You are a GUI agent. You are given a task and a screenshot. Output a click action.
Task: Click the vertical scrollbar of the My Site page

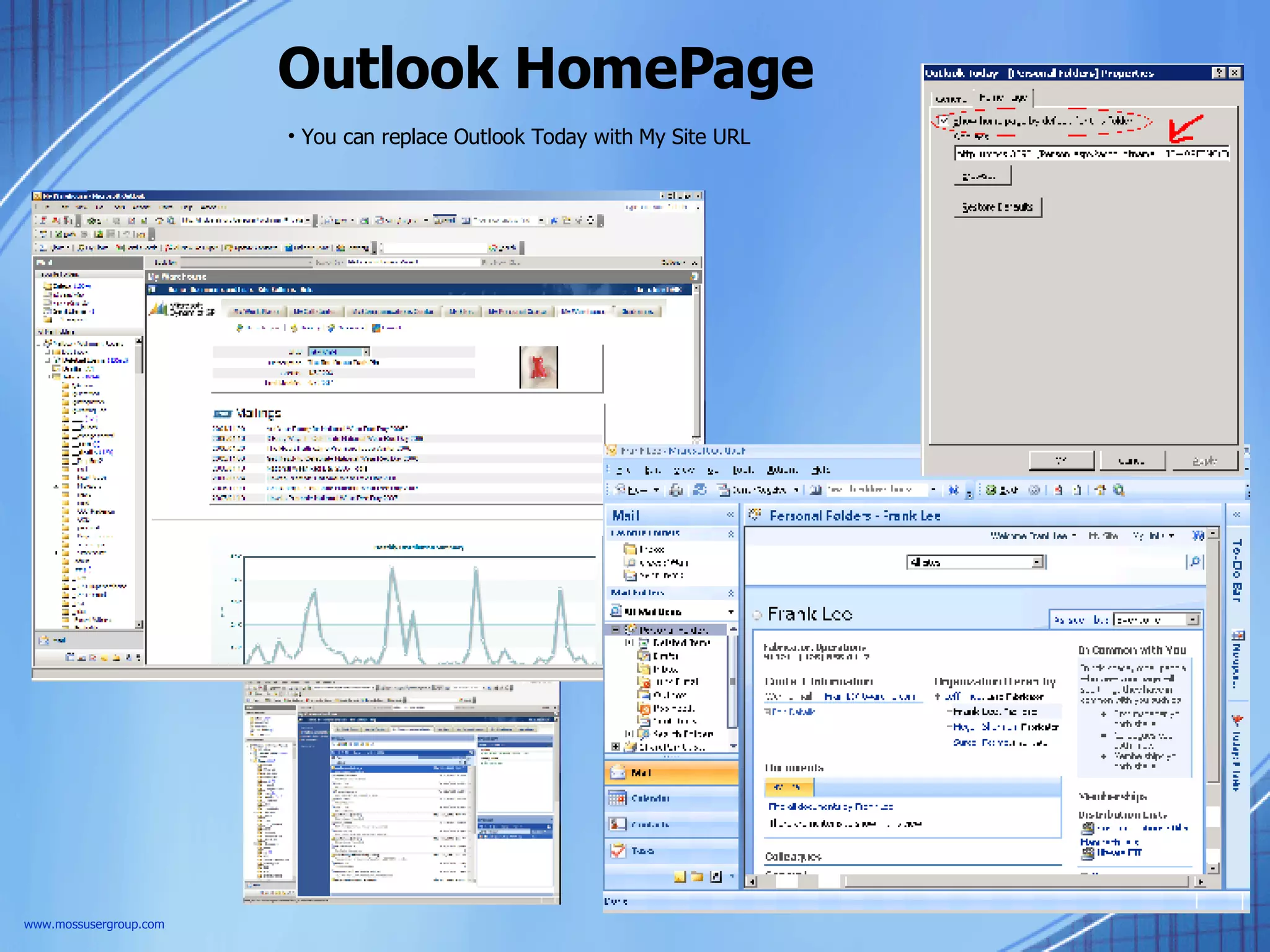(1214, 700)
